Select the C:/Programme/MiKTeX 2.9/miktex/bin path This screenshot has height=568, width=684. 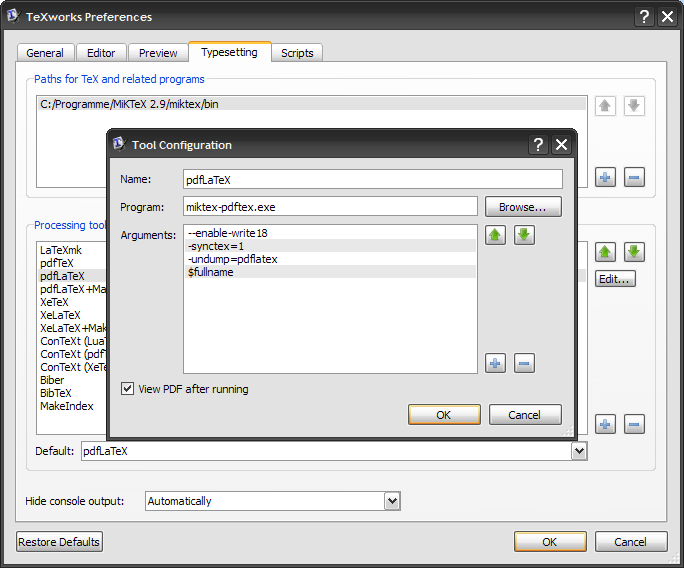312,104
